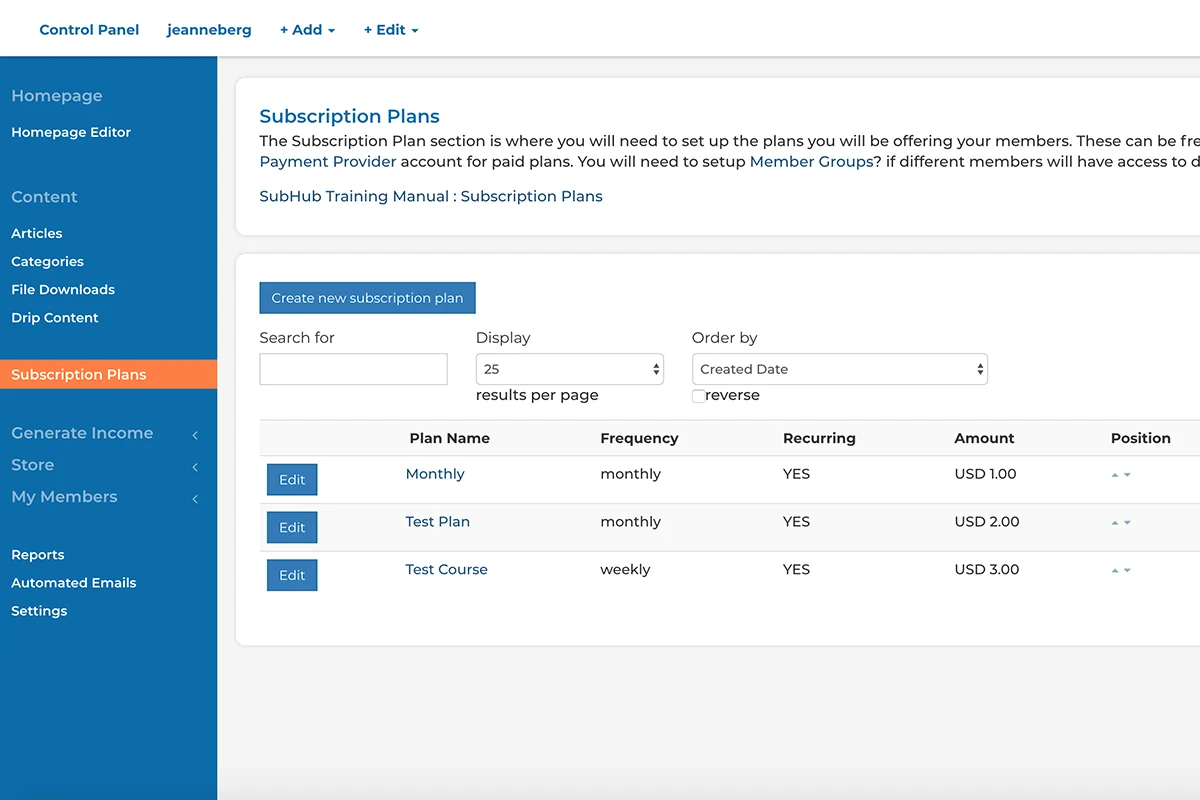Open Drip Content from the sidebar
Viewport: 1200px width, 800px height.
click(55, 318)
